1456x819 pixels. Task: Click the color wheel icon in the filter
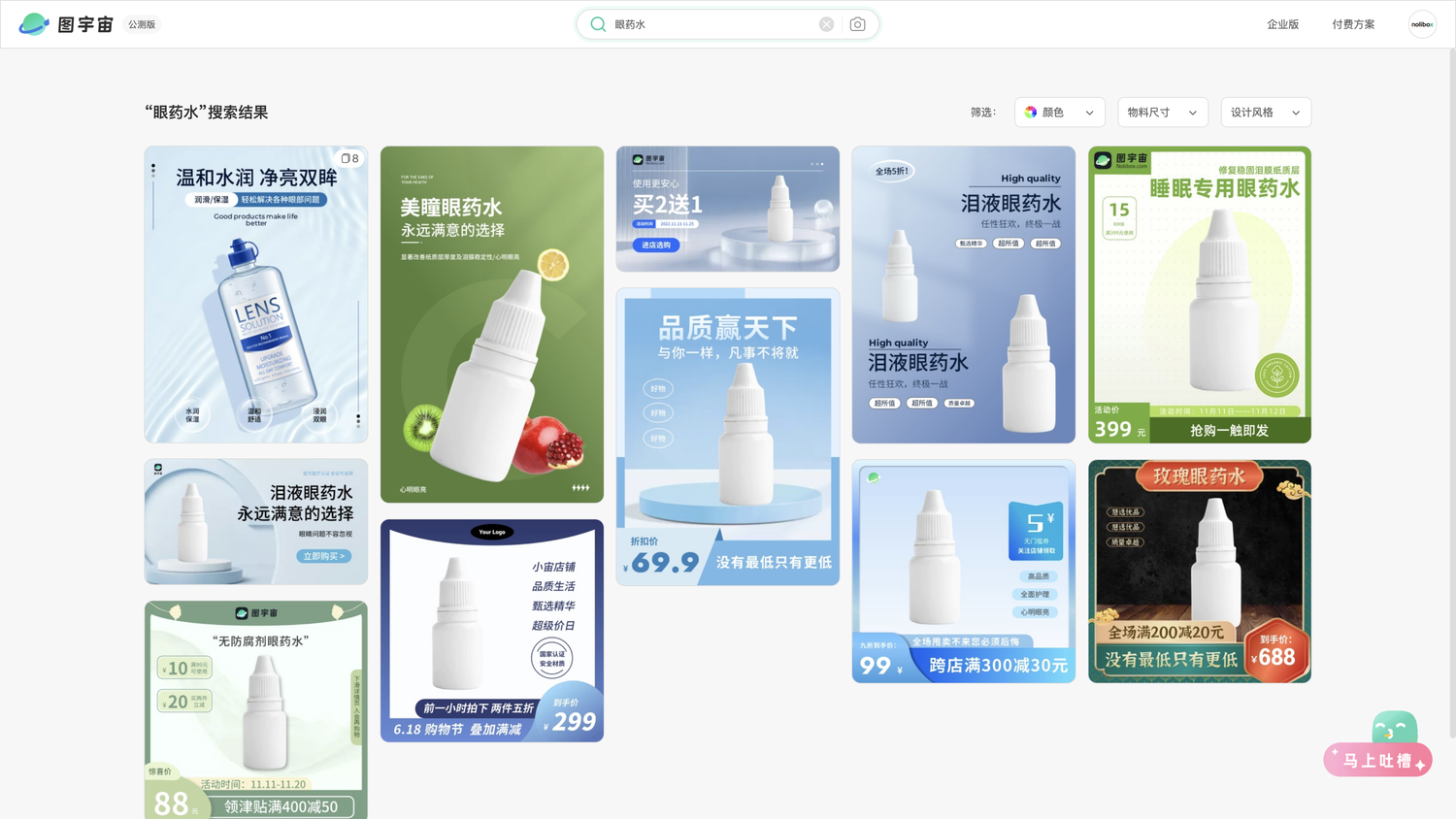1031,113
